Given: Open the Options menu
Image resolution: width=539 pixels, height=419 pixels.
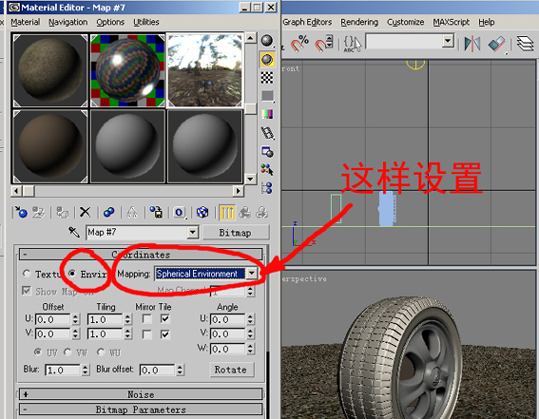Looking at the screenshot, I should pos(110,22).
